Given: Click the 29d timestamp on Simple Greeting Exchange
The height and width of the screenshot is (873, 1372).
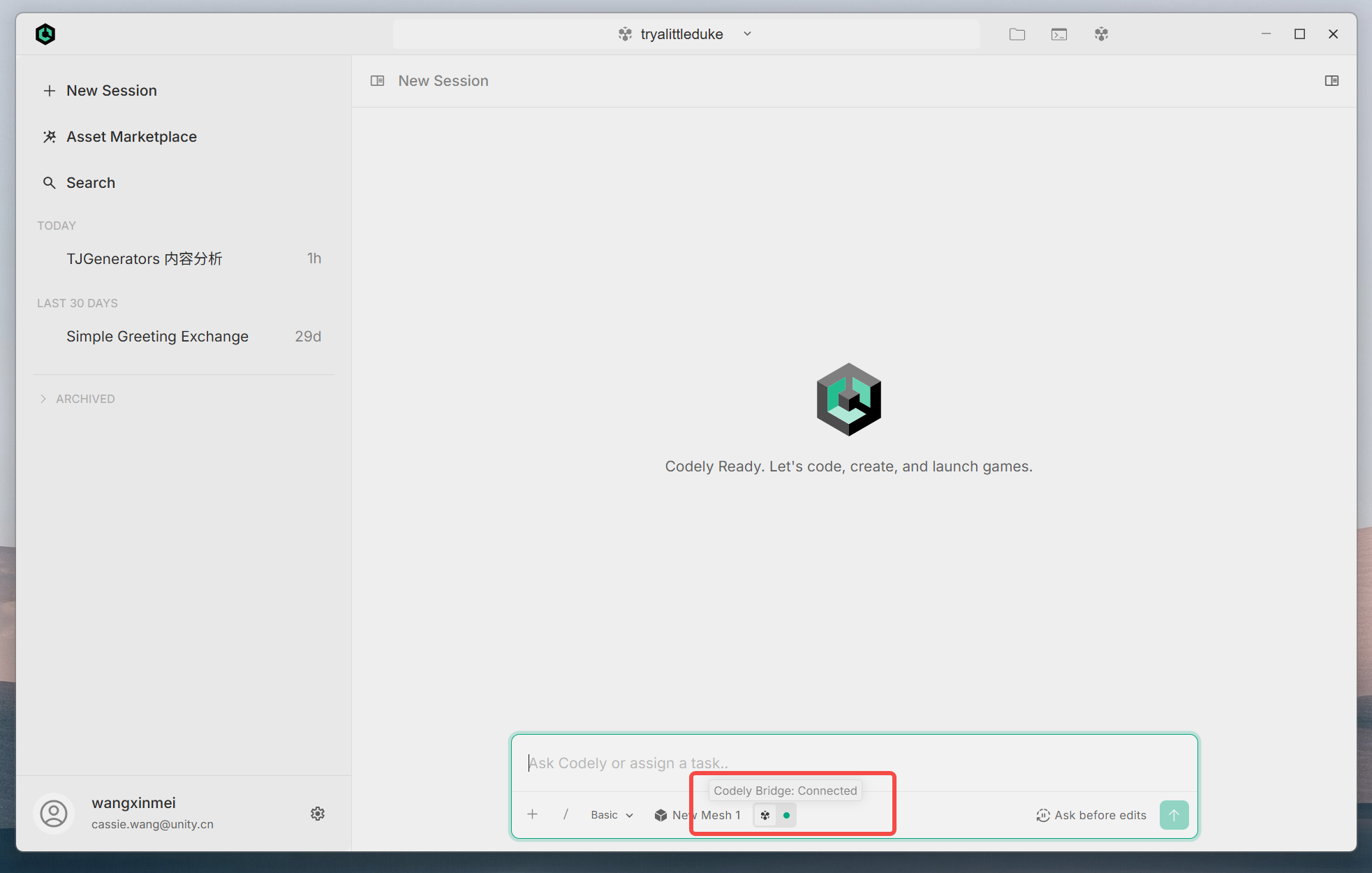Looking at the screenshot, I should [x=308, y=337].
